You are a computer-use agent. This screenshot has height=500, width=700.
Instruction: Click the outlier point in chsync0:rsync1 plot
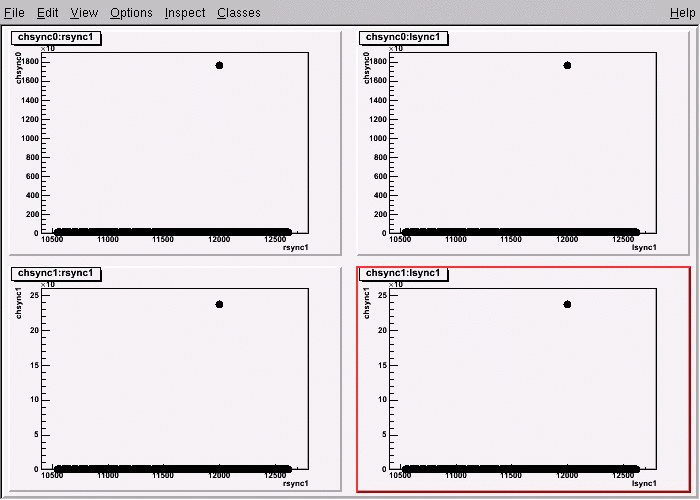[x=219, y=65]
